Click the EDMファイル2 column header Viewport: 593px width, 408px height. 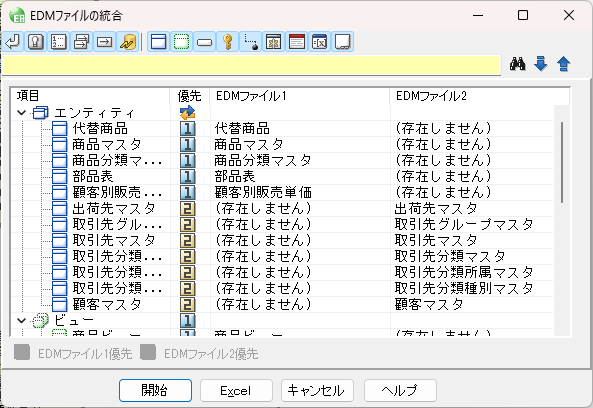[480, 96]
